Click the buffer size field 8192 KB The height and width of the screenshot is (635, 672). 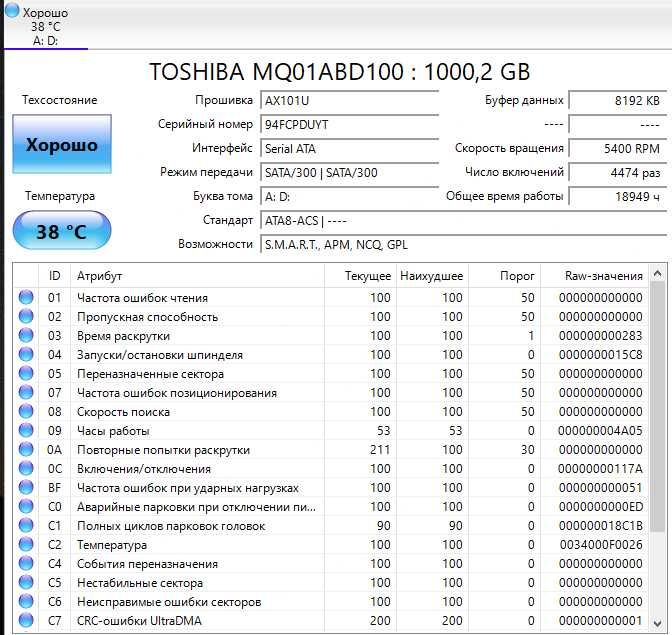click(618, 101)
